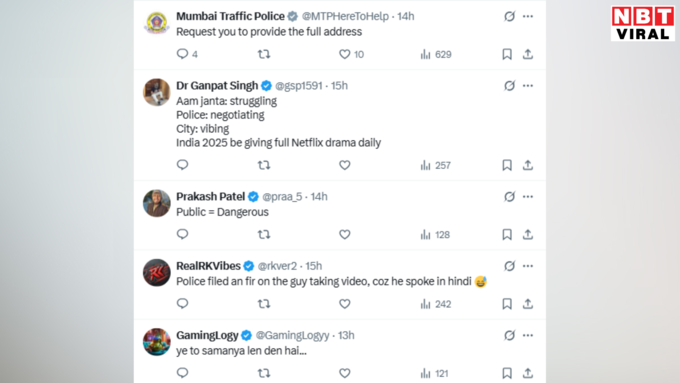
Task: Open Dr Ganpat Singh profile name
Action: tap(217, 85)
